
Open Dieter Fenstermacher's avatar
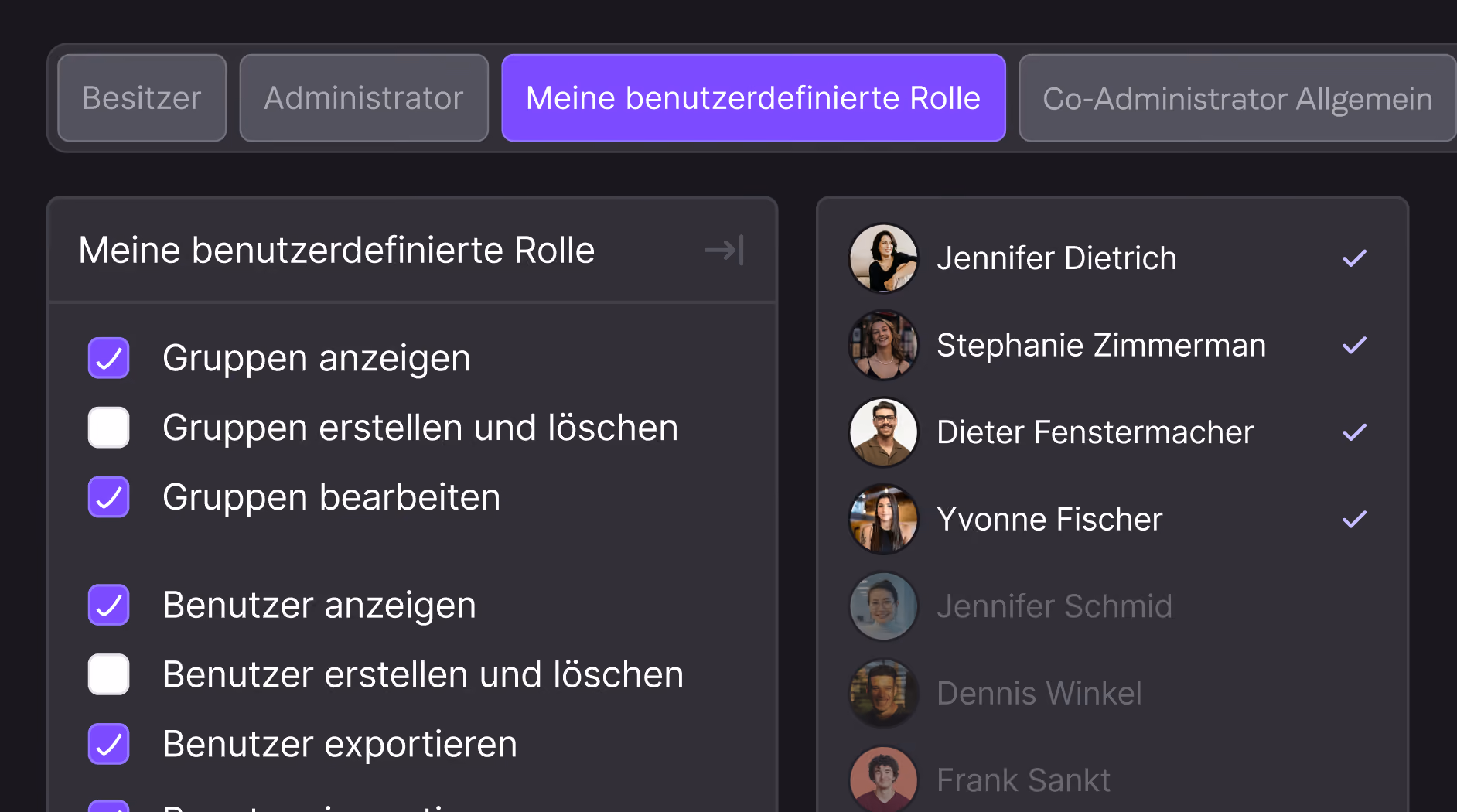pos(883,432)
